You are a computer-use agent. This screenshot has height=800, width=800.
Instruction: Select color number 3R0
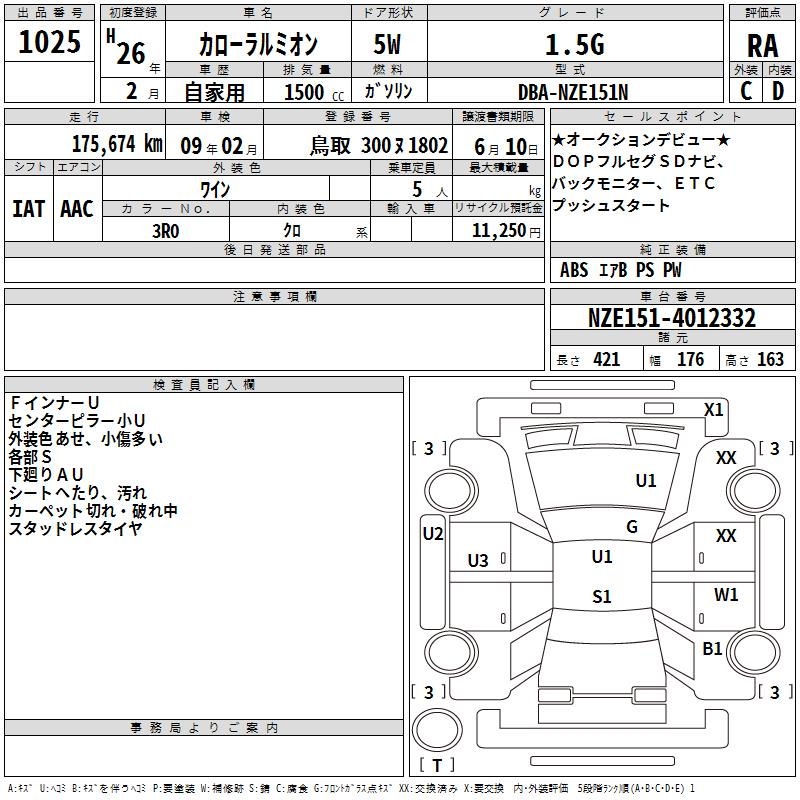tap(166, 229)
